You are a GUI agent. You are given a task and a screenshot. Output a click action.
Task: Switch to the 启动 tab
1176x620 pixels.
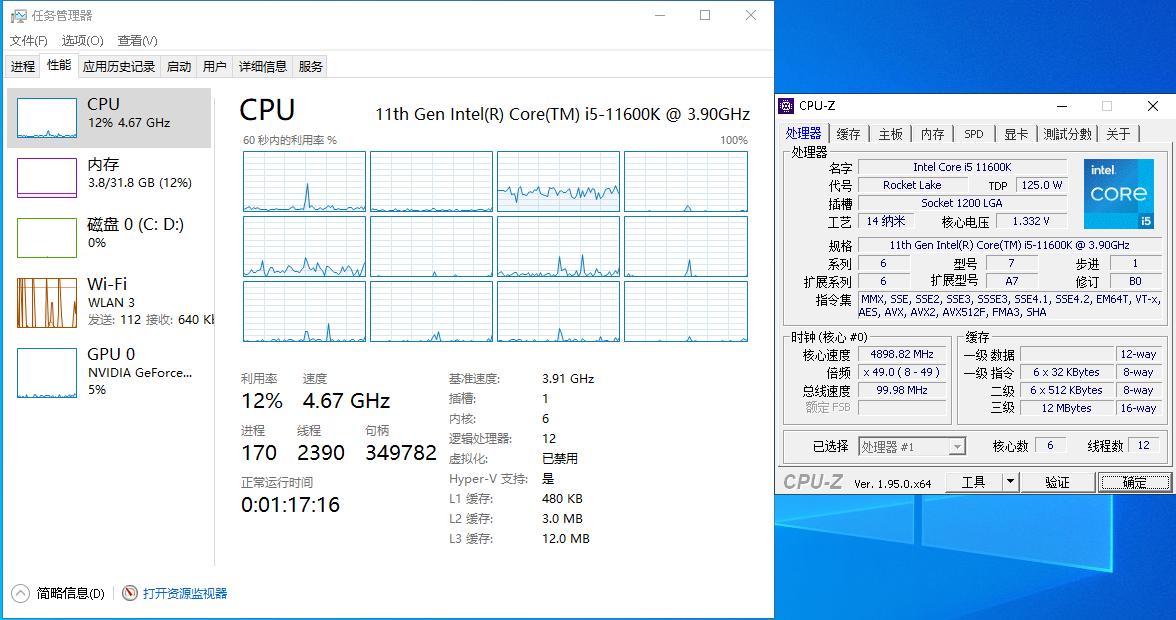point(178,67)
